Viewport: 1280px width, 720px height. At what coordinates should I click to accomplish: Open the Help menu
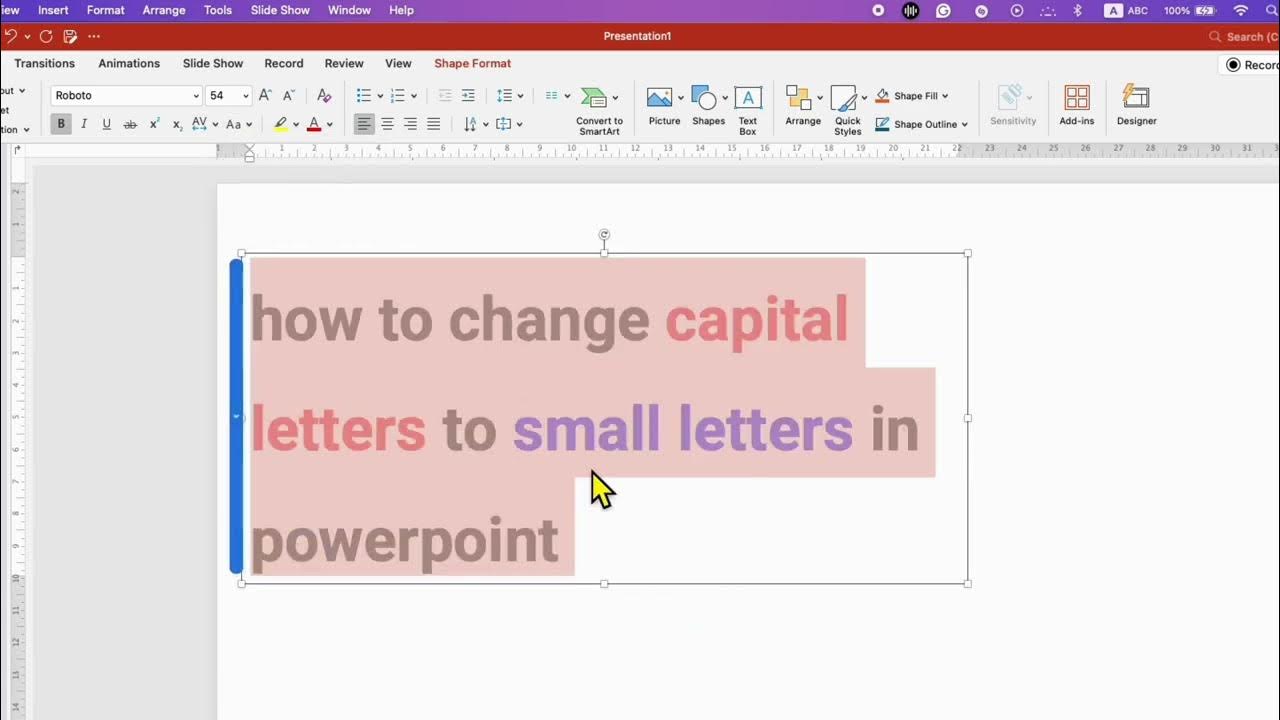(401, 10)
